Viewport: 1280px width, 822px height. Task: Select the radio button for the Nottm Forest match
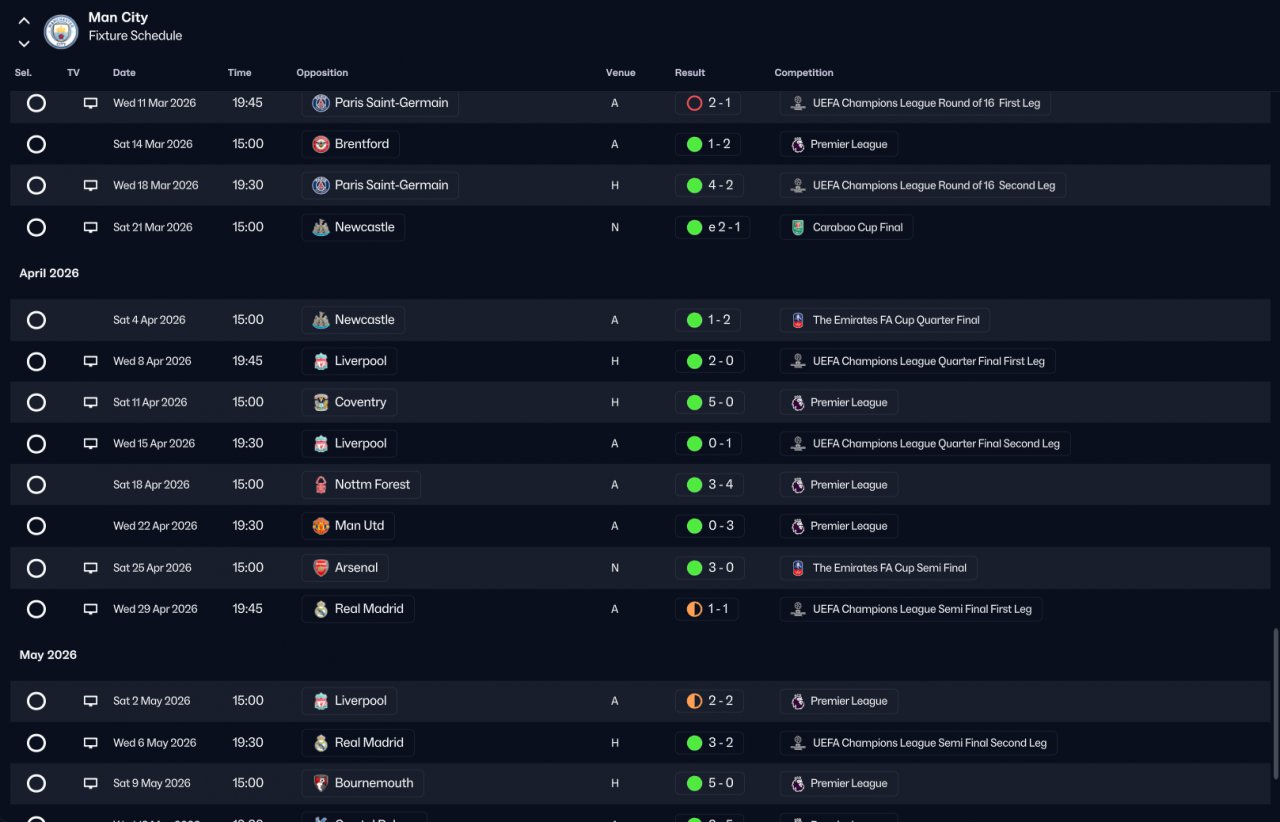36,485
